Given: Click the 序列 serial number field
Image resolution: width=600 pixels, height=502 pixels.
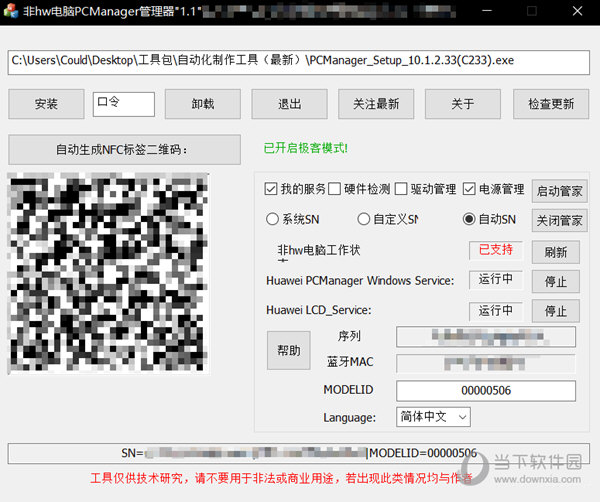Looking at the screenshot, I should click(486, 337).
